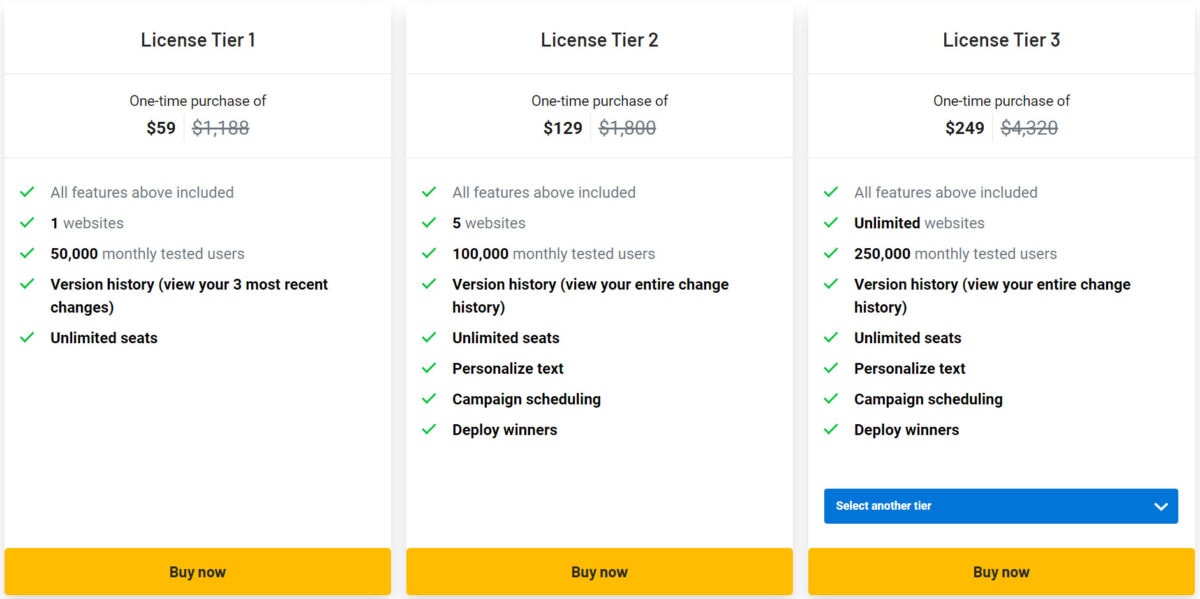Click the checkmark beside "Deploy winners" in Tier 2
The image size is (1200, 599).
pos(430,430)
